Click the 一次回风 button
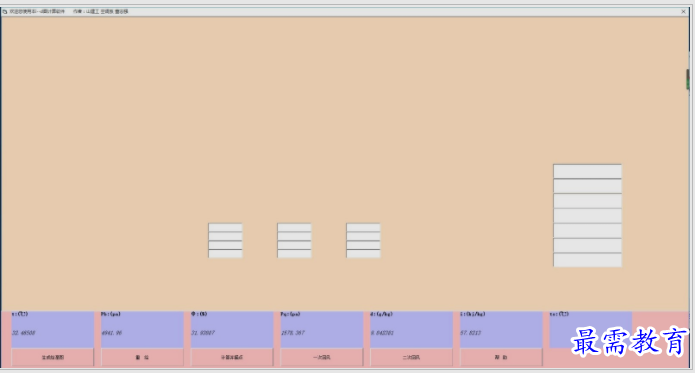This screenshot has height=373, width=695. pos(322,357)
